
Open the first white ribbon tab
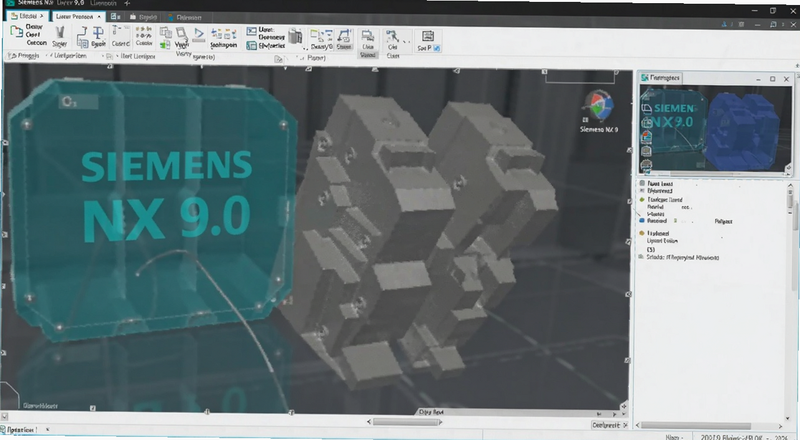27,16
